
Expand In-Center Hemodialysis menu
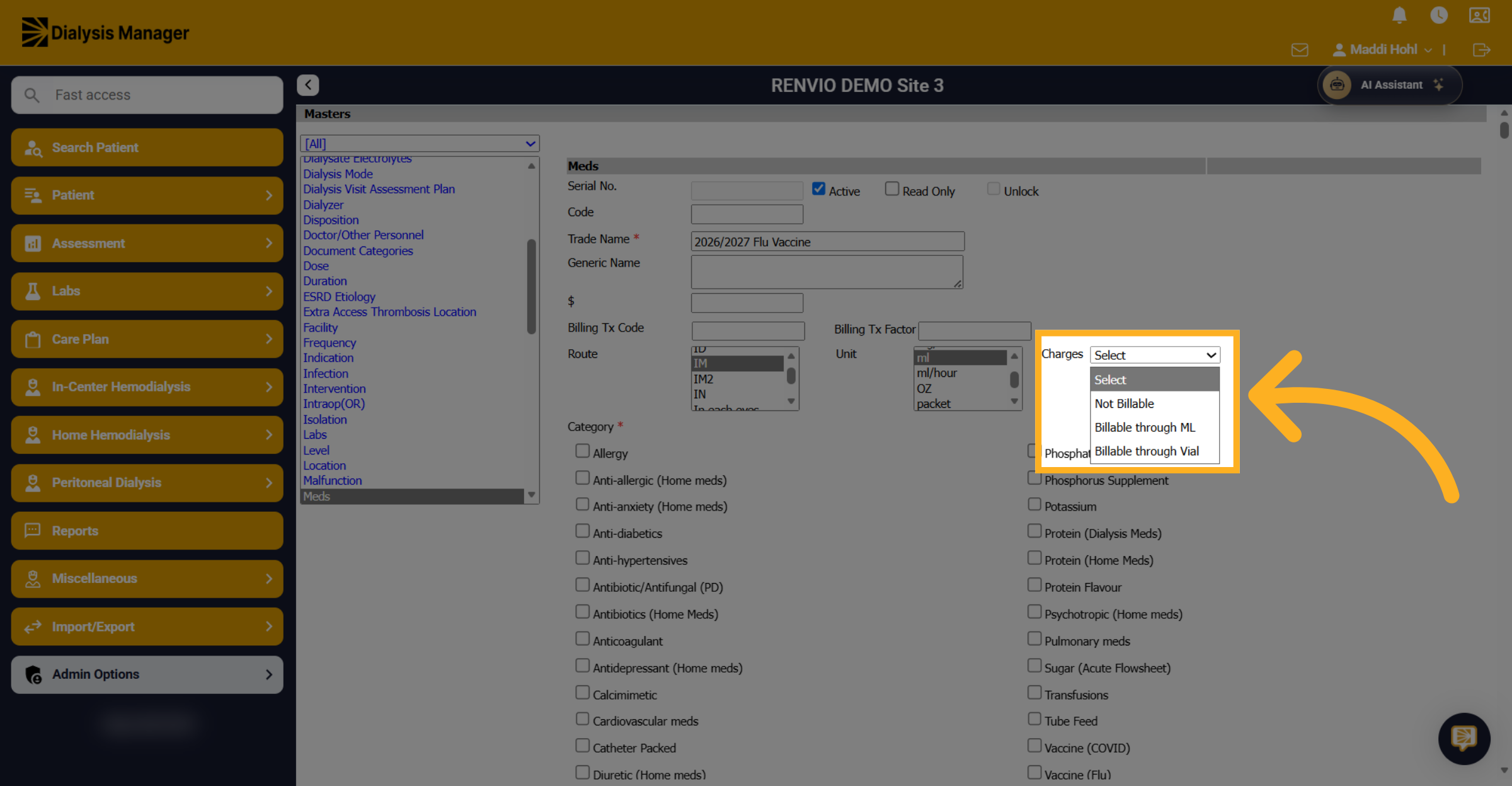coord(147,387)
